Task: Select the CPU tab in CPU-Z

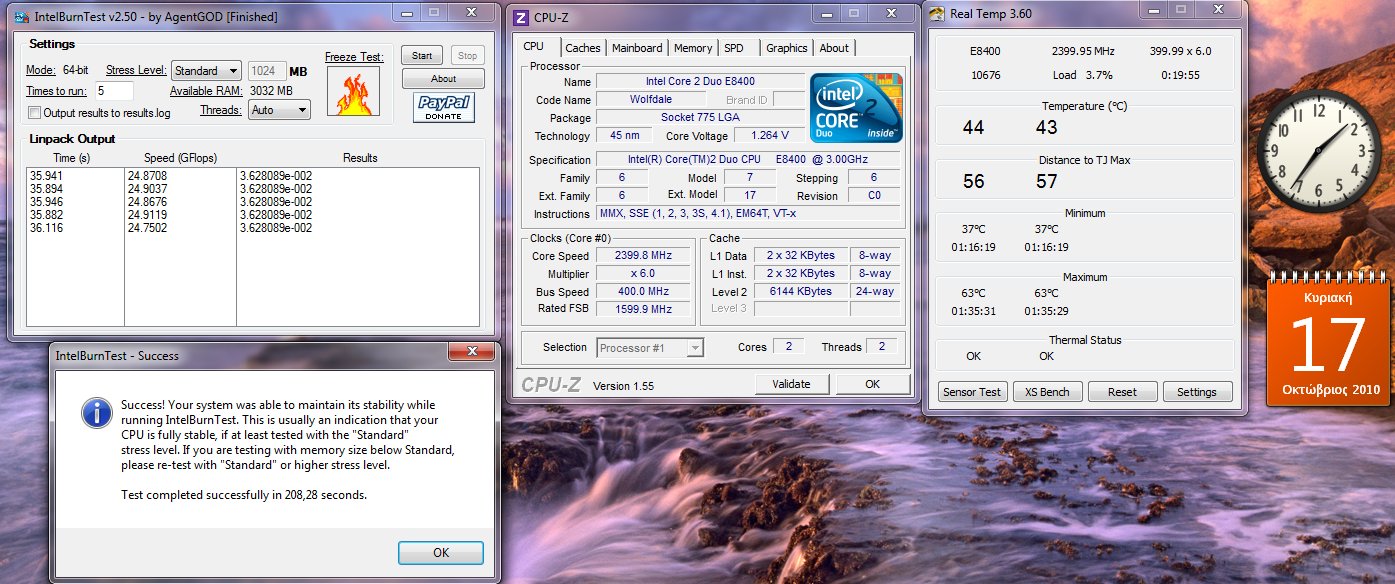Action: click(x=534, y=46)
